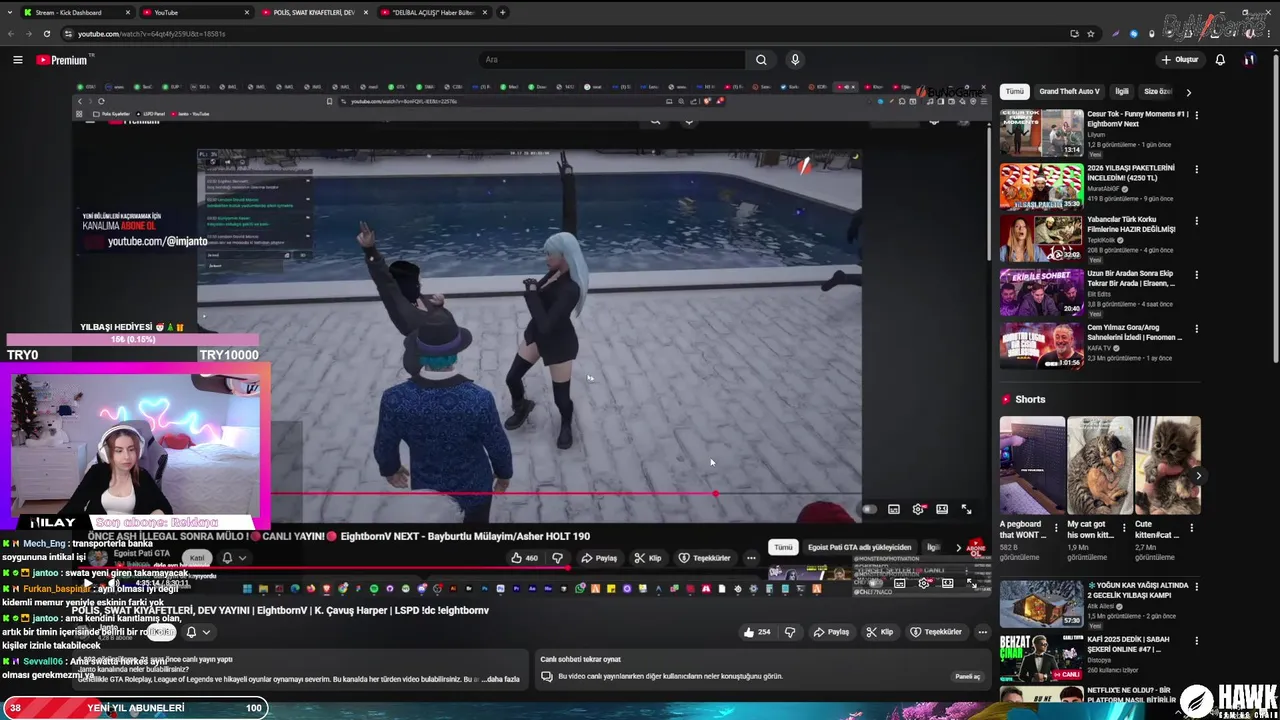Screen dimensions: 1280x720
Task: Switch to DELİBAL AÇILIŞI Haber Bülteni tab
Action: coord(433,13)
